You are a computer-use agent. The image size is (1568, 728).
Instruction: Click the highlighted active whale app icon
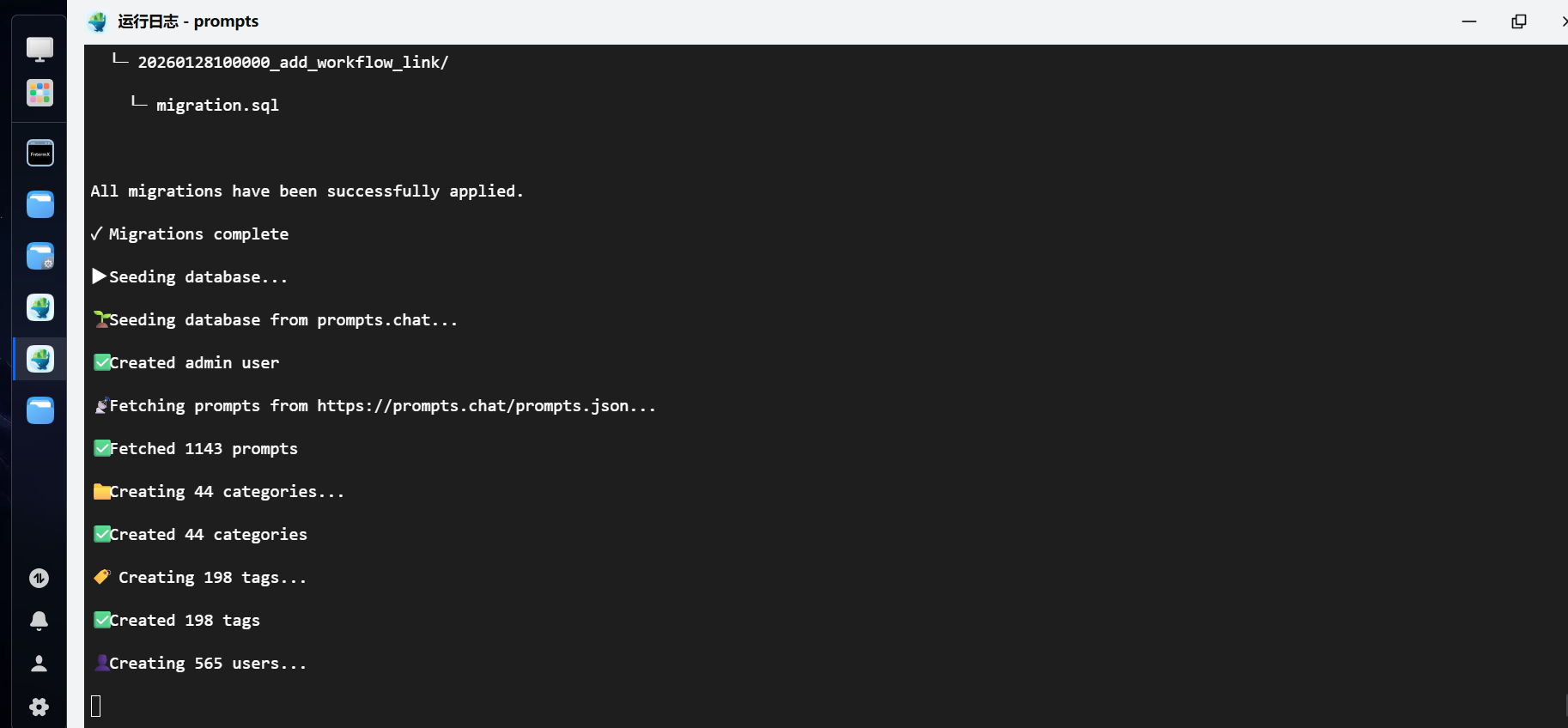[x=40, y=359]
